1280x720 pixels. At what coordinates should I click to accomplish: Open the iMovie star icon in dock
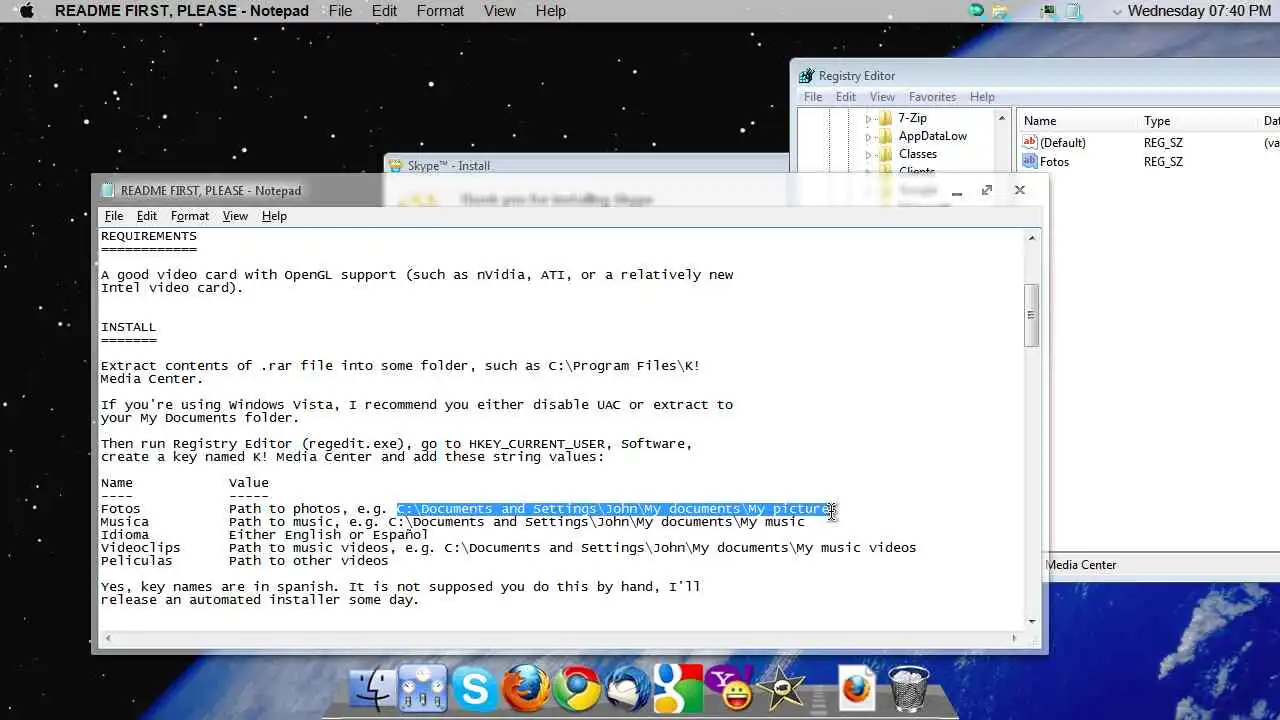coord(780,690)
